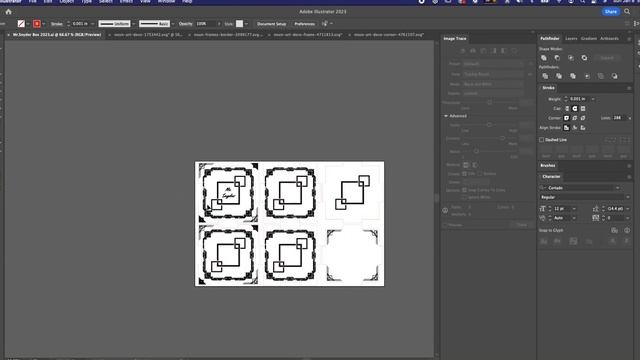Open the Fill color swatch in control bar
Screen dimensions: 640x360
click(x=21, y=24)
